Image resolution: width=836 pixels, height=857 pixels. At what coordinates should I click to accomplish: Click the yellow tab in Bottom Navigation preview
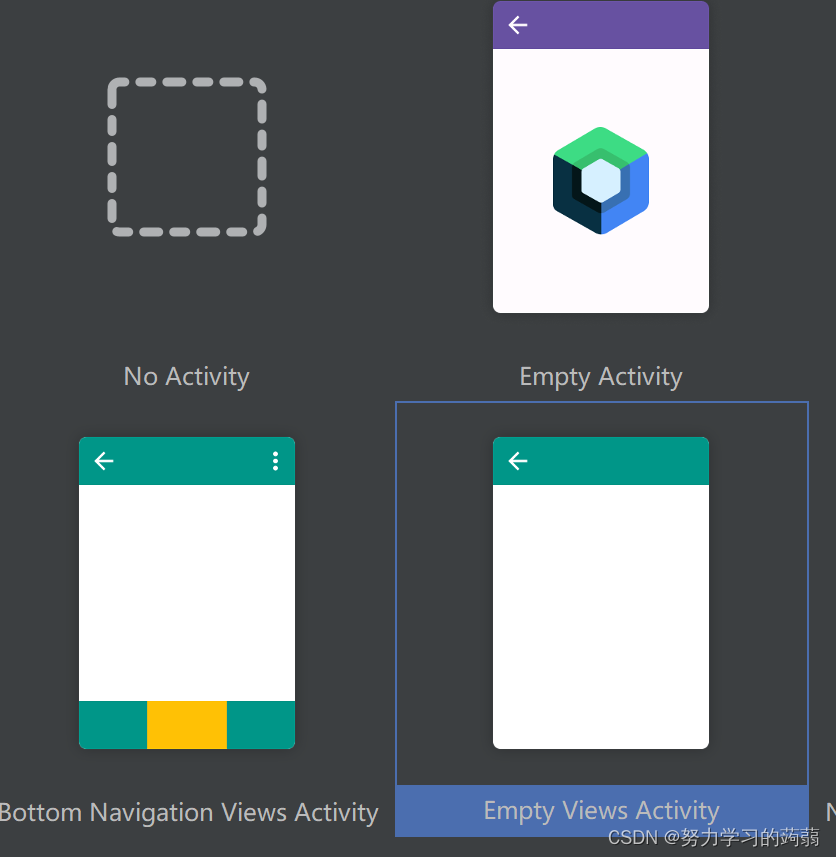point(187,725)
